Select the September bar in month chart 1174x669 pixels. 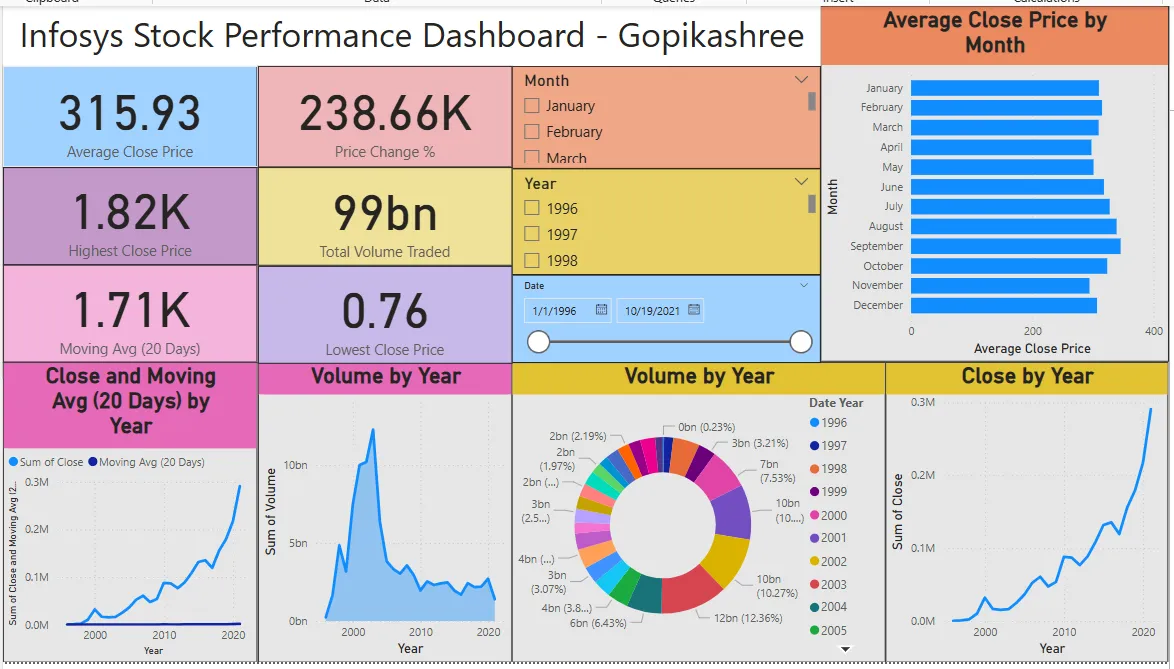click(1016, 246)
